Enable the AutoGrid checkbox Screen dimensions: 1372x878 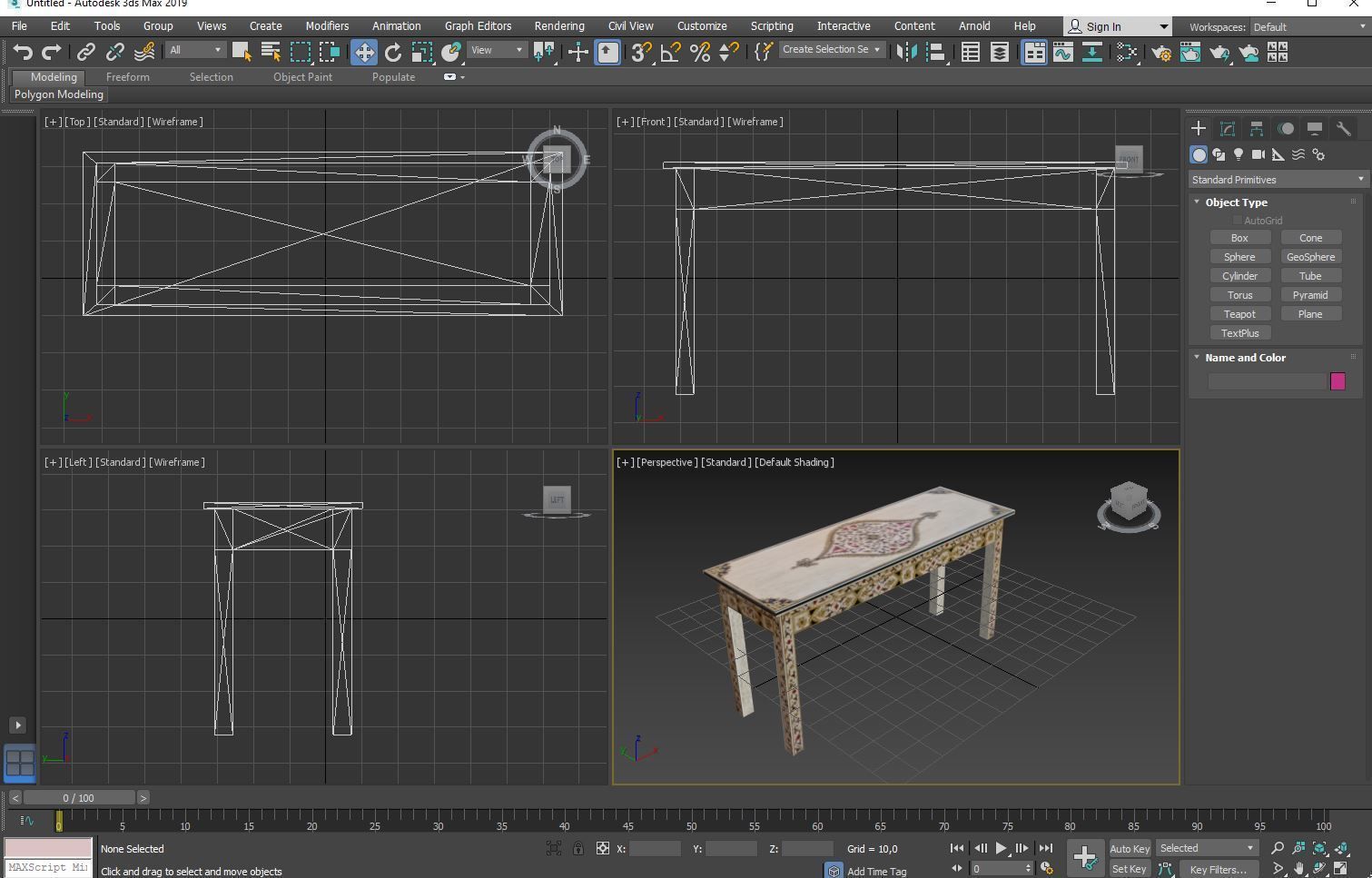coord(1237,221)
